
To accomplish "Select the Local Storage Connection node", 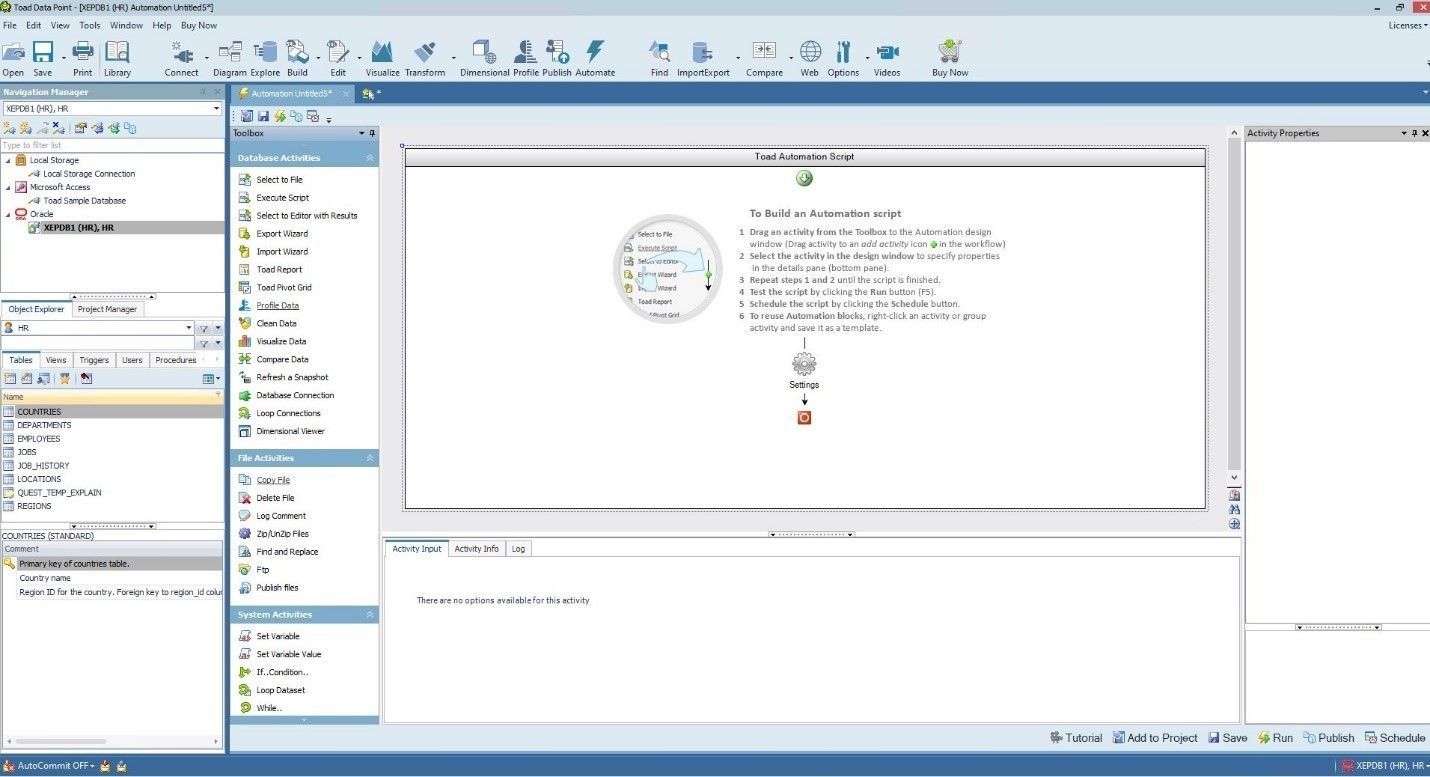I will (88, 174).
